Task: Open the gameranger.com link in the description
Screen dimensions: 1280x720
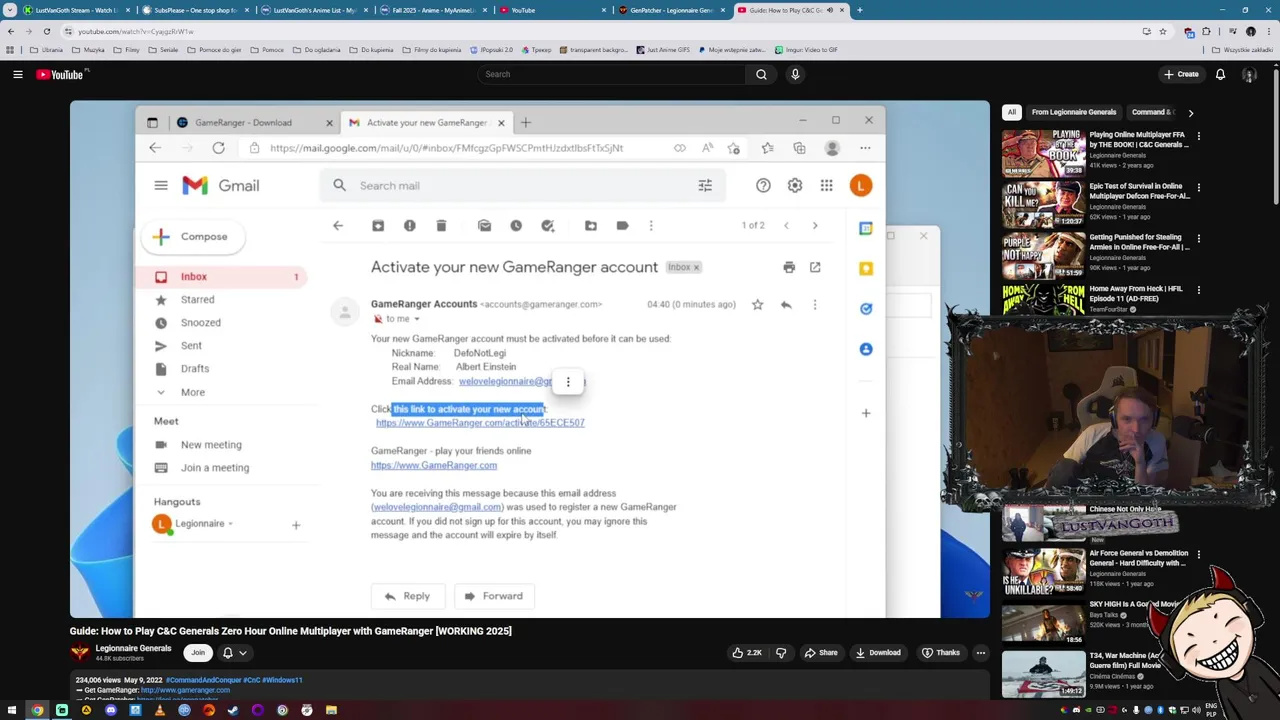Action: 185,690
